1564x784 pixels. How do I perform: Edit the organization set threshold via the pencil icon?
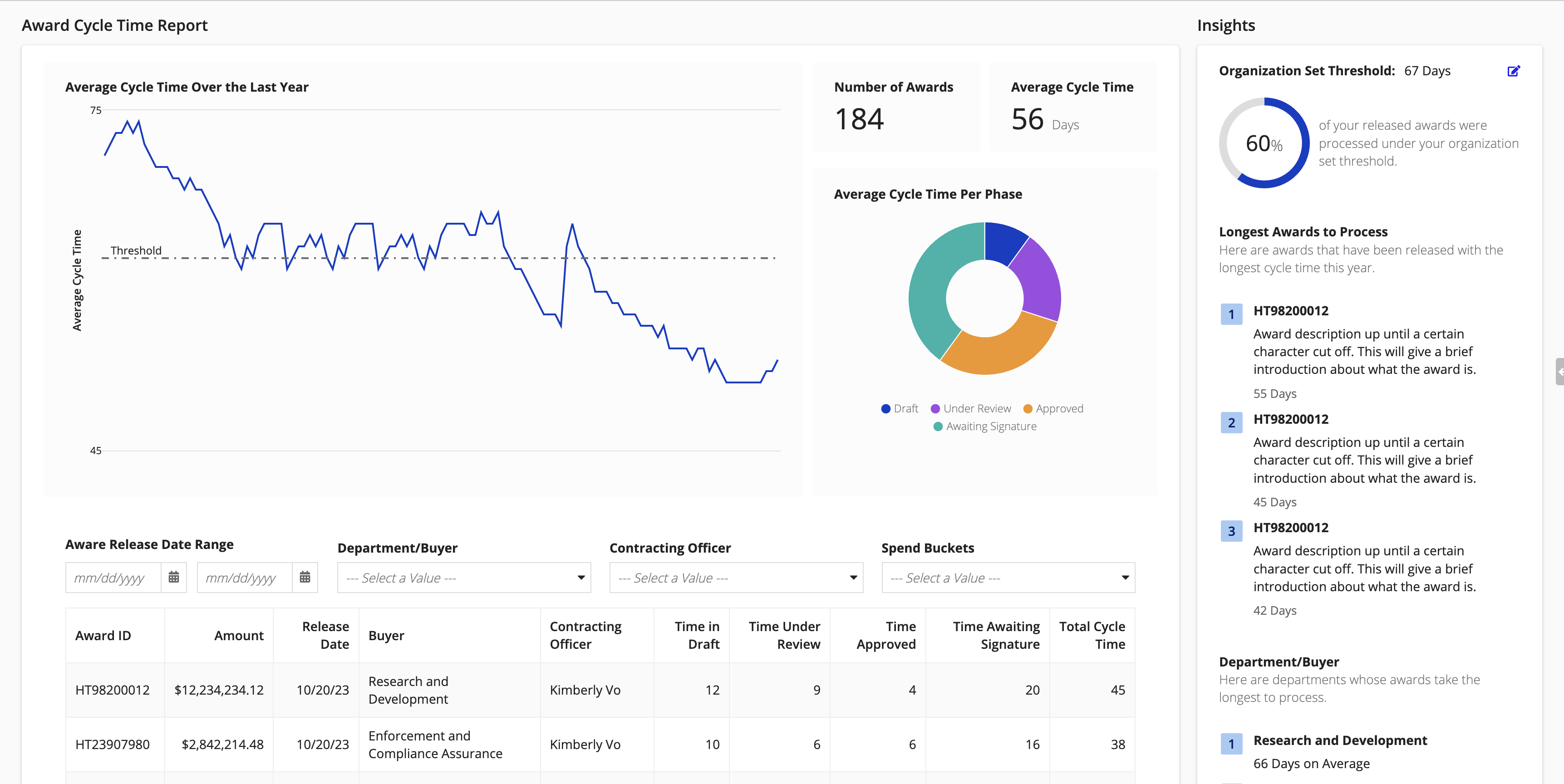click(1514, 71)
